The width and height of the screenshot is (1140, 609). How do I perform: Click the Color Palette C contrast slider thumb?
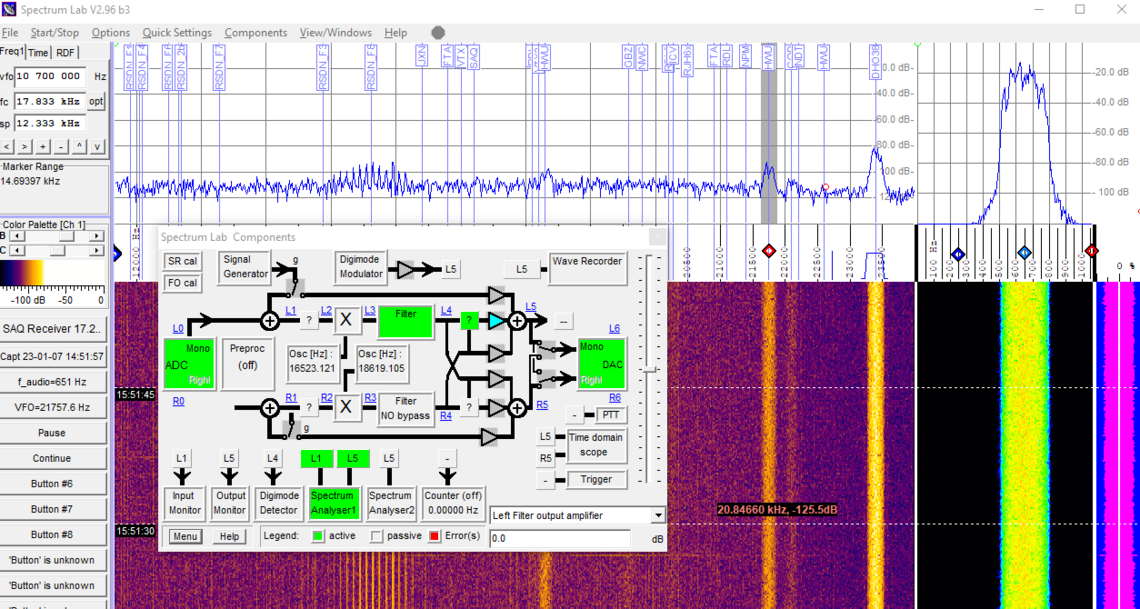57,251
